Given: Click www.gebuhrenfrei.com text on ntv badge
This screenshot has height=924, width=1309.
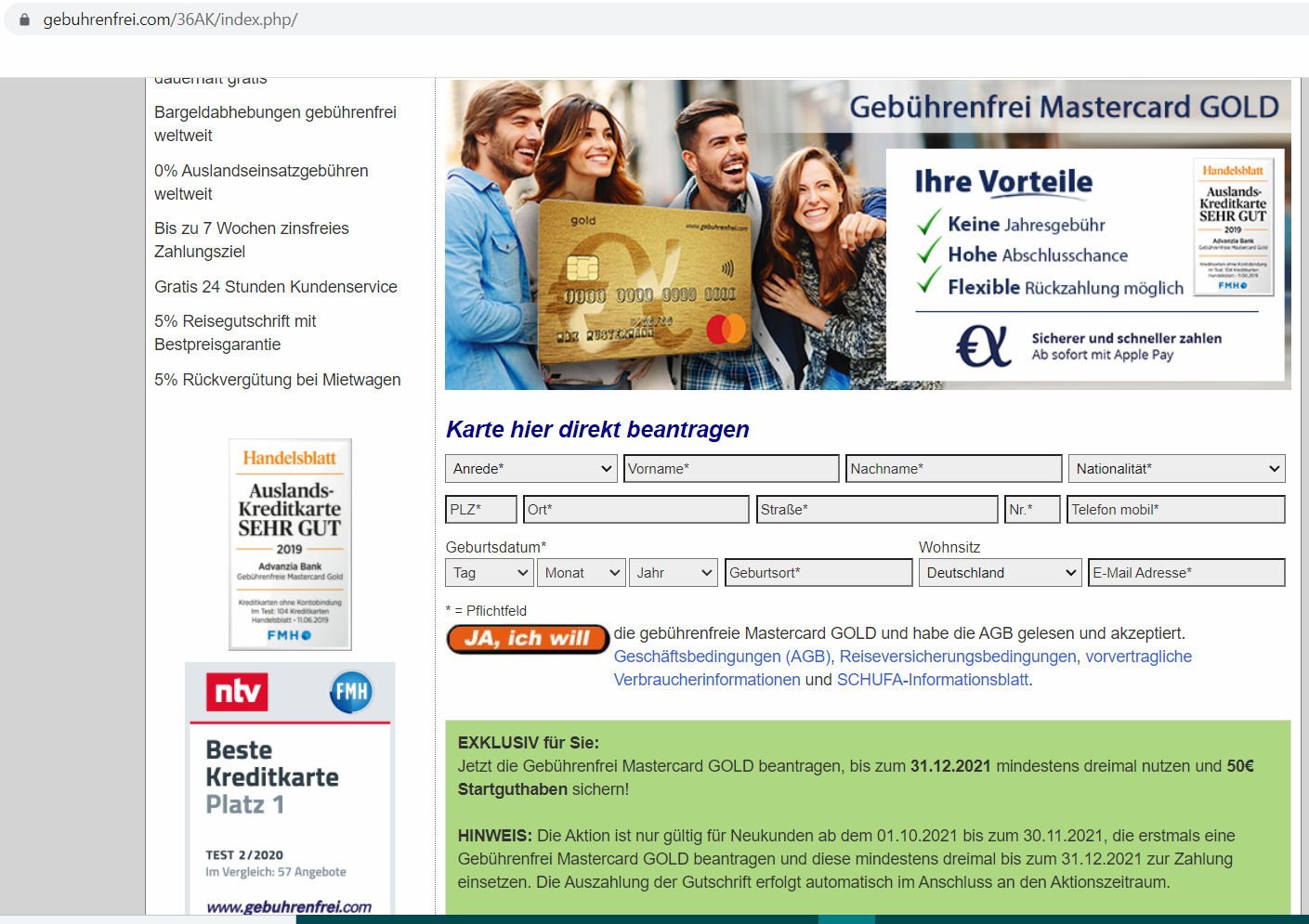Looking at the screenshot, I should coord(289,906).
